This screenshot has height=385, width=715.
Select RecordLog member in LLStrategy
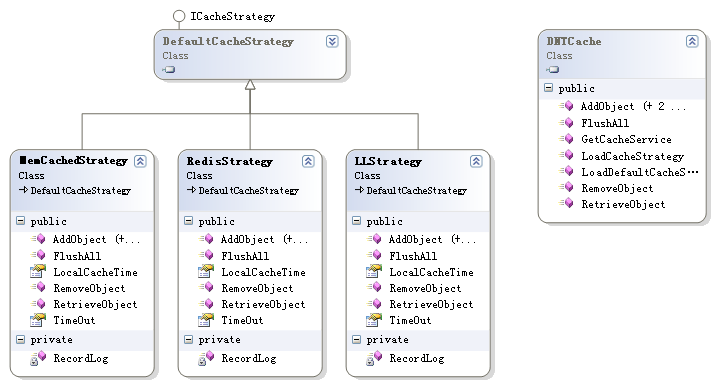click(417, 359)
